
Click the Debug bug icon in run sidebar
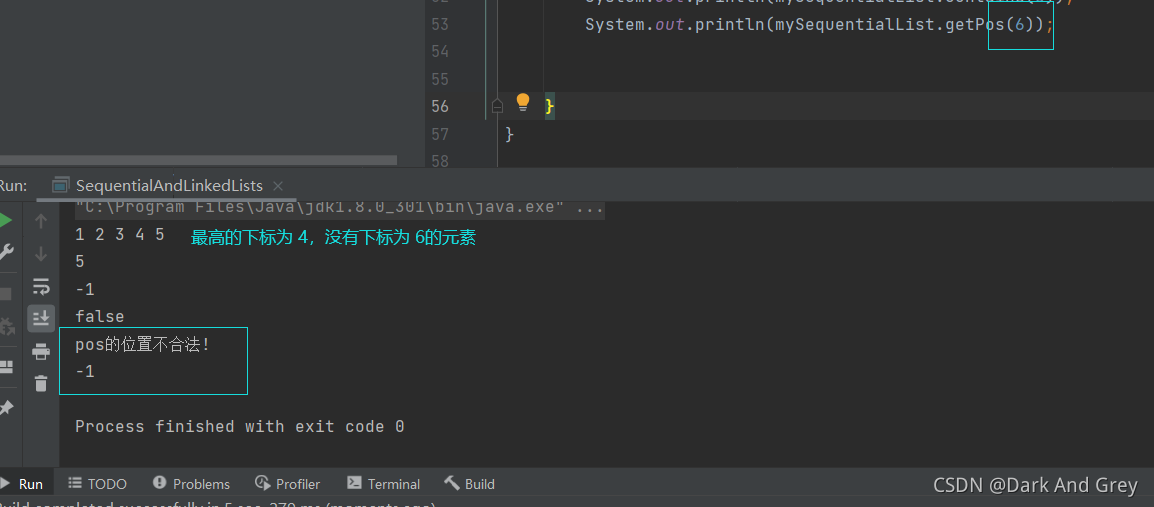[6, 326]
